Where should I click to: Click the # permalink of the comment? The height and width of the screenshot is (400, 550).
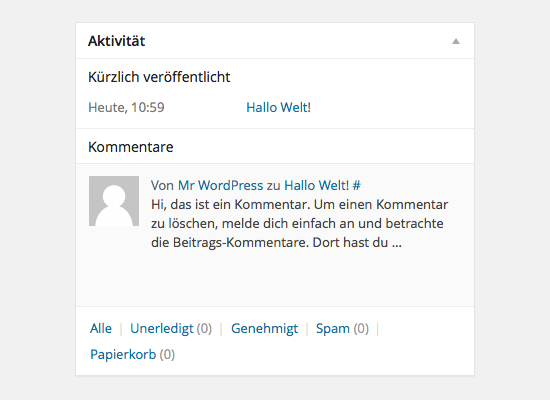click(x=356, y=185)
